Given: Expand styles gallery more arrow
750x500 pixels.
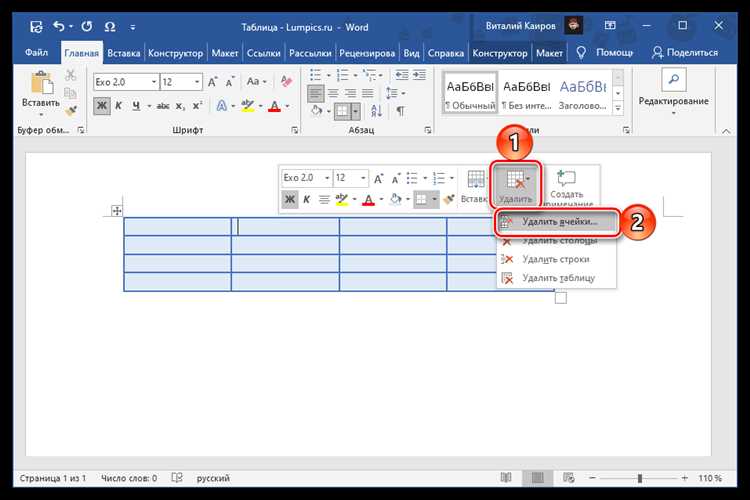Looking at the screenshot, I should click(618, 109).
